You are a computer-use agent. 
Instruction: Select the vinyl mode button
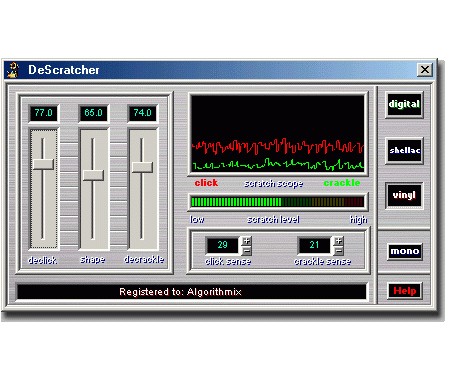[404, 195]
